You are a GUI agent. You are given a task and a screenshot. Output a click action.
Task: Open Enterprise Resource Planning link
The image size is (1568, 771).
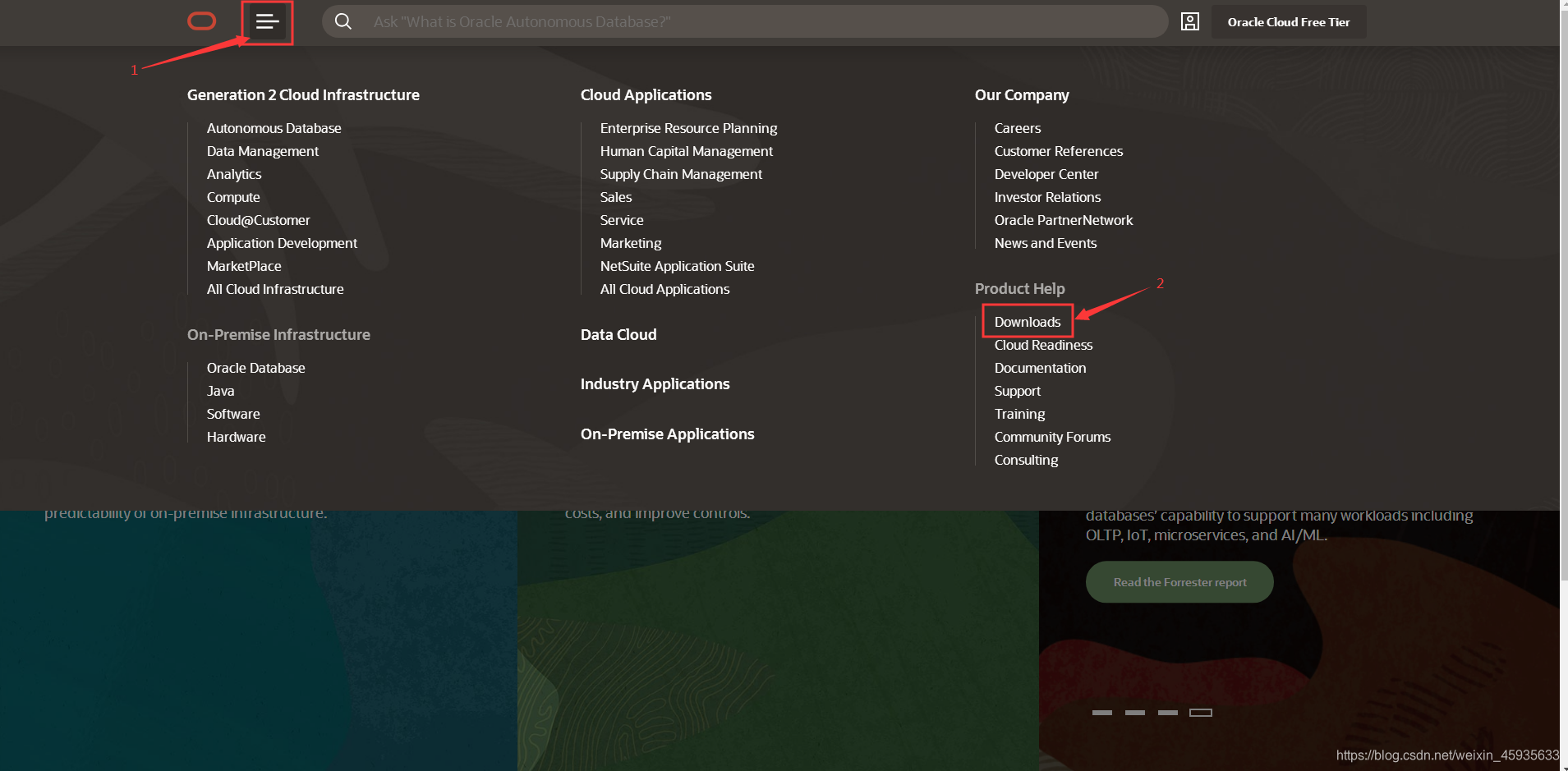(688, 128)
